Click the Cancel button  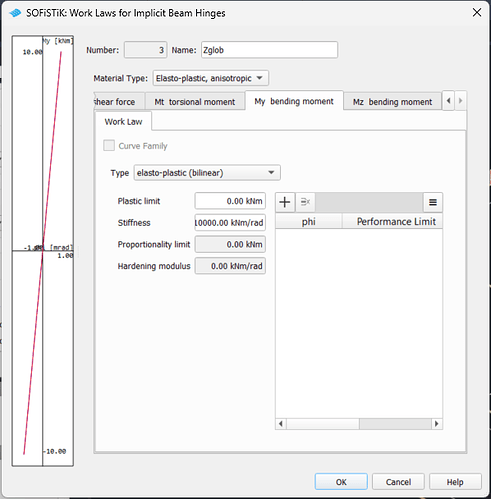(x=398, y=482)
